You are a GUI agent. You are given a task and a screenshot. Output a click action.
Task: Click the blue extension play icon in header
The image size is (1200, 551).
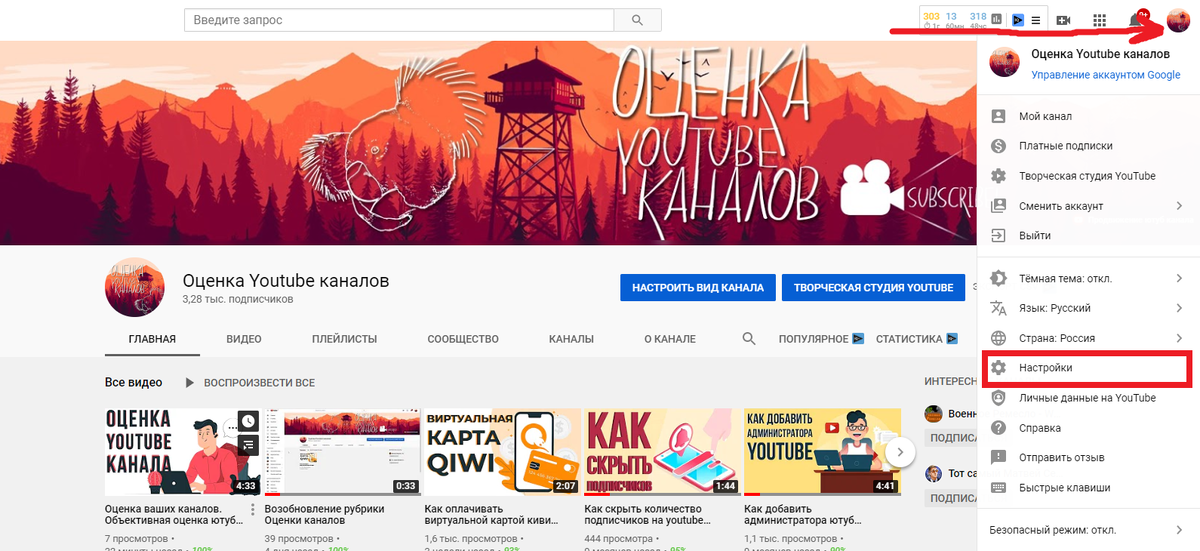[1018, 20]
